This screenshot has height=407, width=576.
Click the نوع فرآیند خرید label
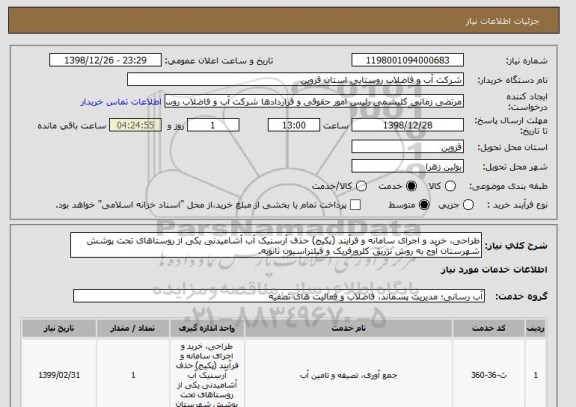click(x=517, y=205)
